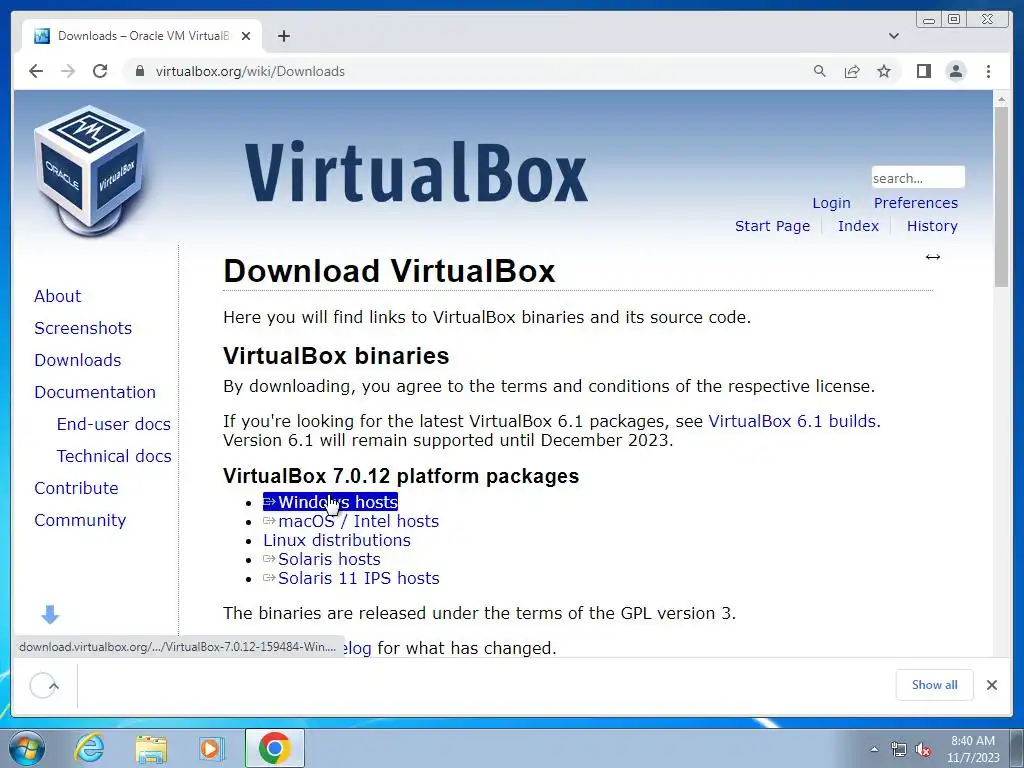The height and width of the screenshot is (768, 1024).
Task: Open the Chrome profile avatar
Action: pos(955,71)
